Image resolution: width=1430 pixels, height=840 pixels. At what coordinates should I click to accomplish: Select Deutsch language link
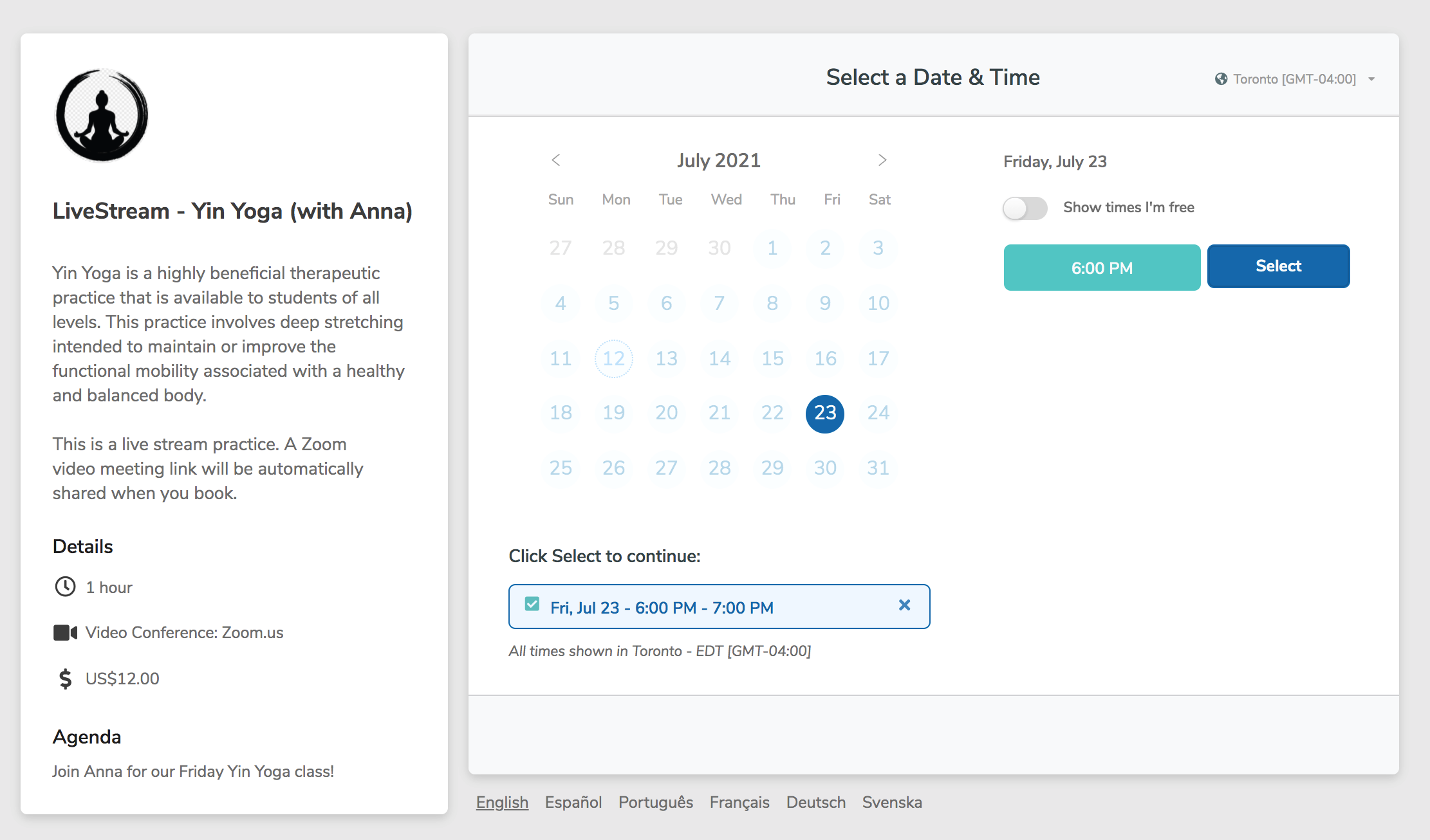point(816,802)
